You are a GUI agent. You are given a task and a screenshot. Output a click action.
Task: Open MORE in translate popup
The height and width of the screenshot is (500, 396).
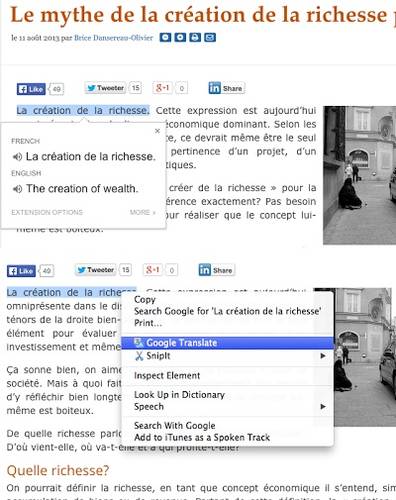point(143,212)
